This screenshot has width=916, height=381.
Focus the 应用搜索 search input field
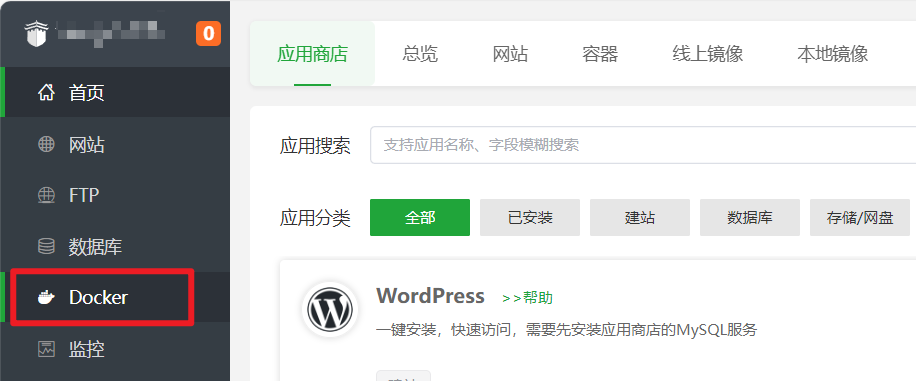coord(643,145)
